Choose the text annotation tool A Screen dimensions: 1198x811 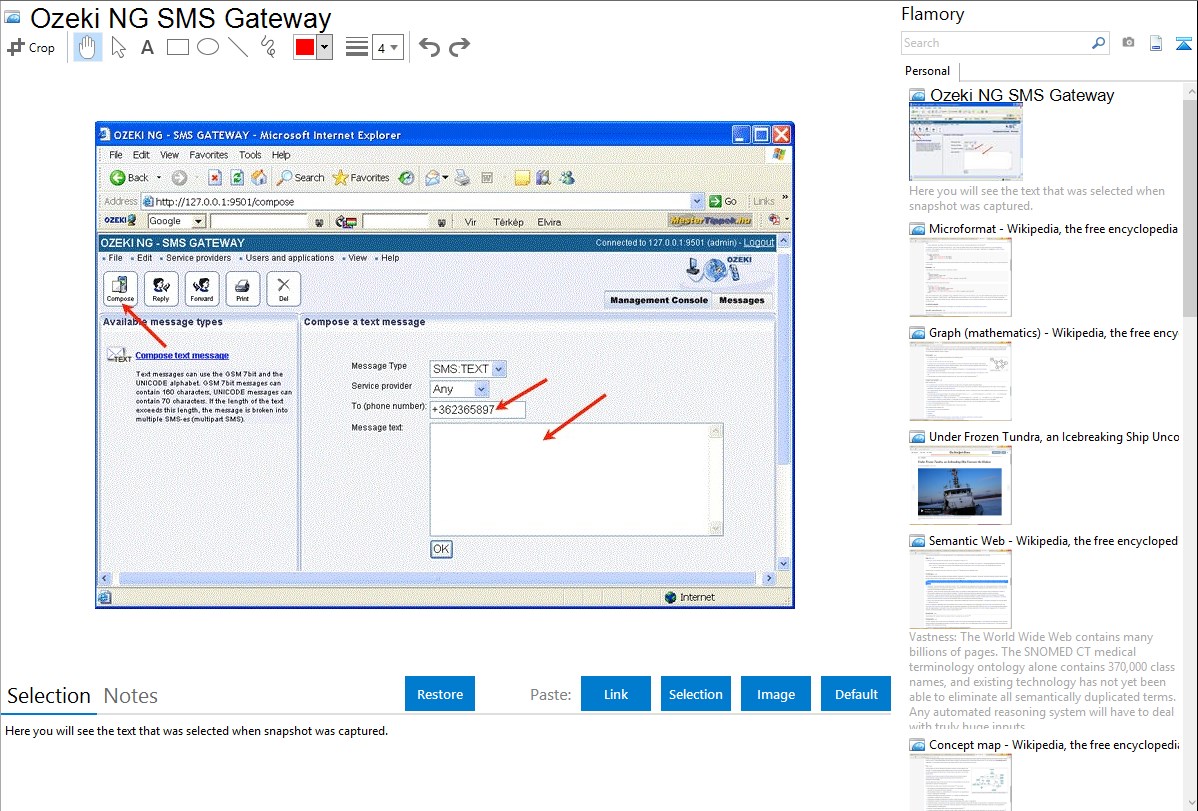(147, 47)
